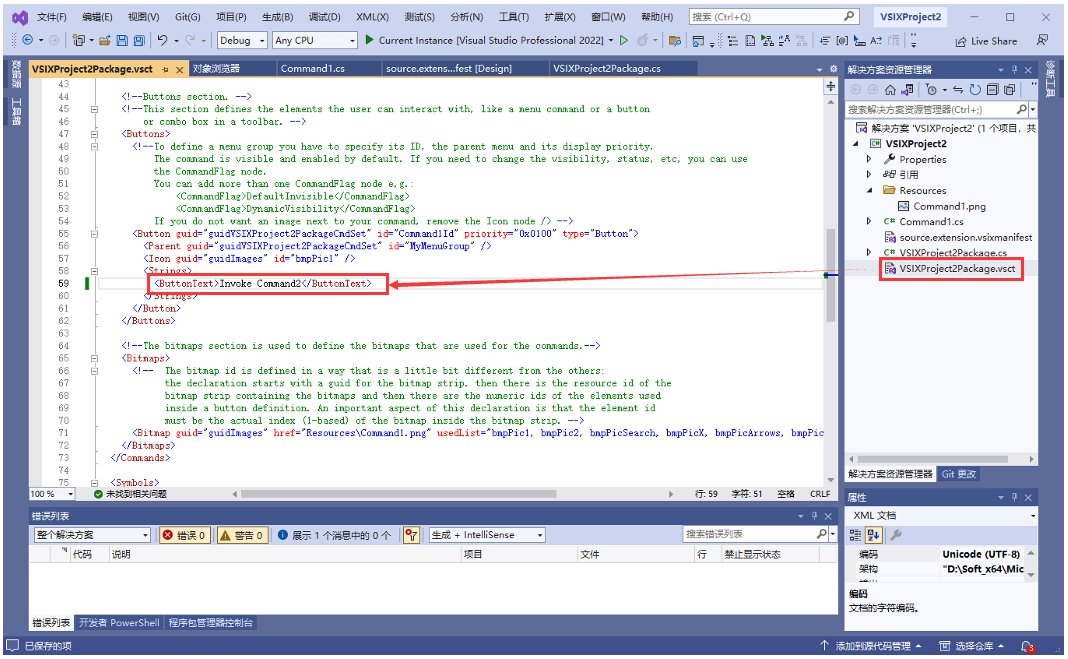The width and height of the screenshot is (1068, 659).
Task: Click Show All Files icon in Solution Explorer
Action: 1009,90
